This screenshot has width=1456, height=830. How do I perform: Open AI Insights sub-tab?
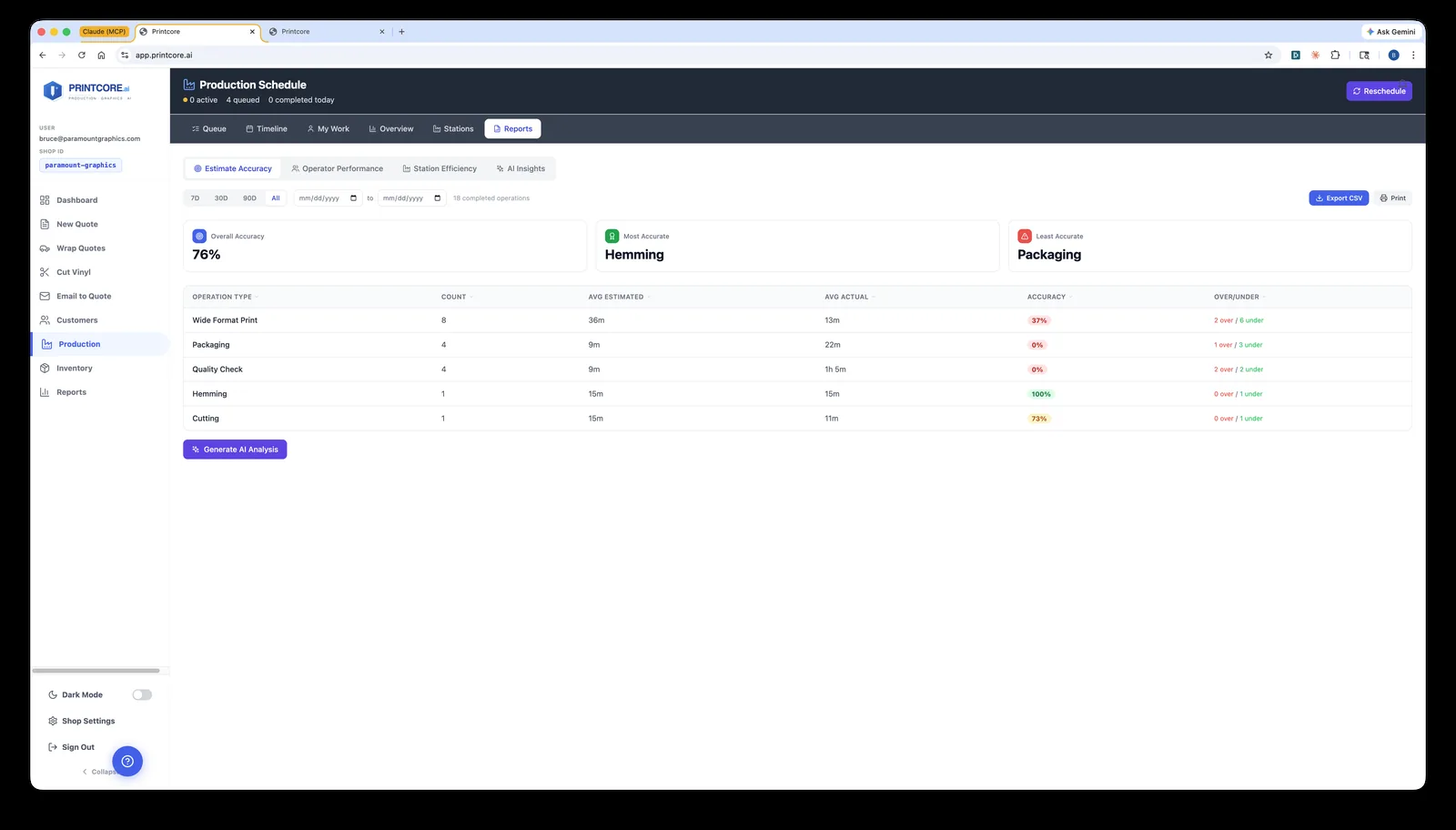[521, 168]
